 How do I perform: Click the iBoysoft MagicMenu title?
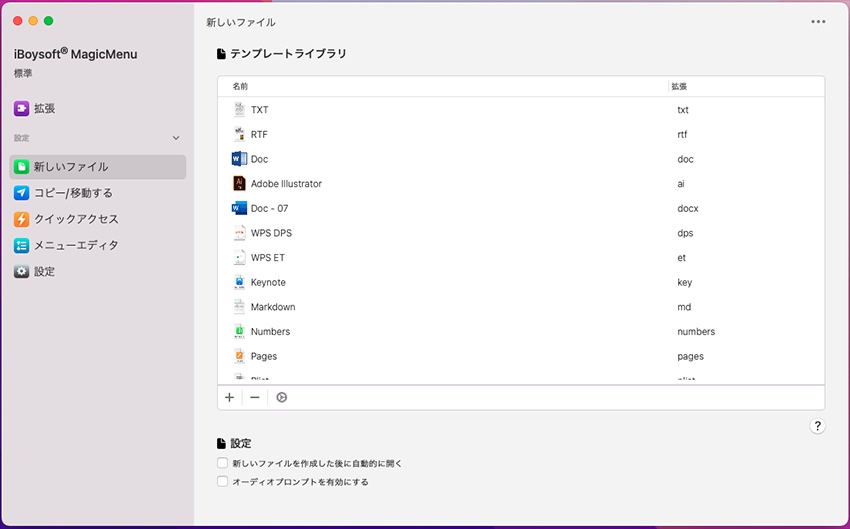[x=75, y=54]
